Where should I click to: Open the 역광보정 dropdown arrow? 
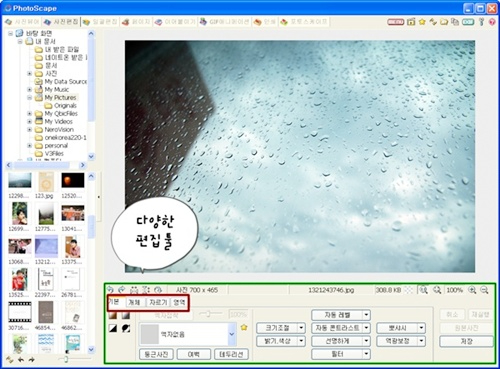422,341
